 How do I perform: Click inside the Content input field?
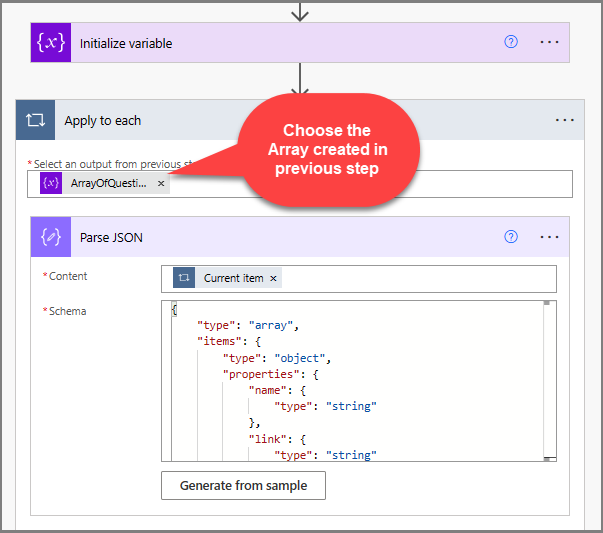420,278
